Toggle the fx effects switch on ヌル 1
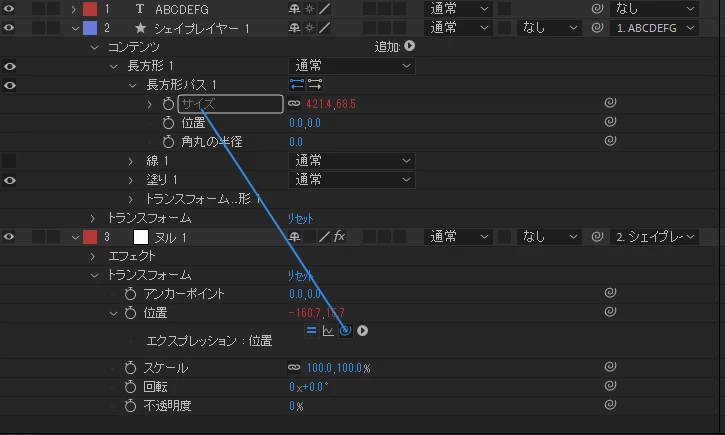 click(340, 237)
